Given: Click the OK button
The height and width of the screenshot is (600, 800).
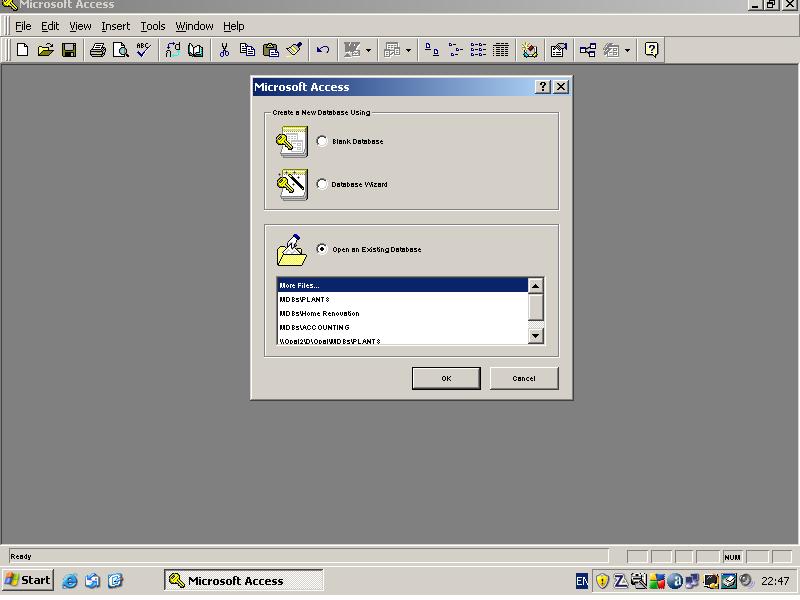Looking at the screenshot, I should coord(446,378).
